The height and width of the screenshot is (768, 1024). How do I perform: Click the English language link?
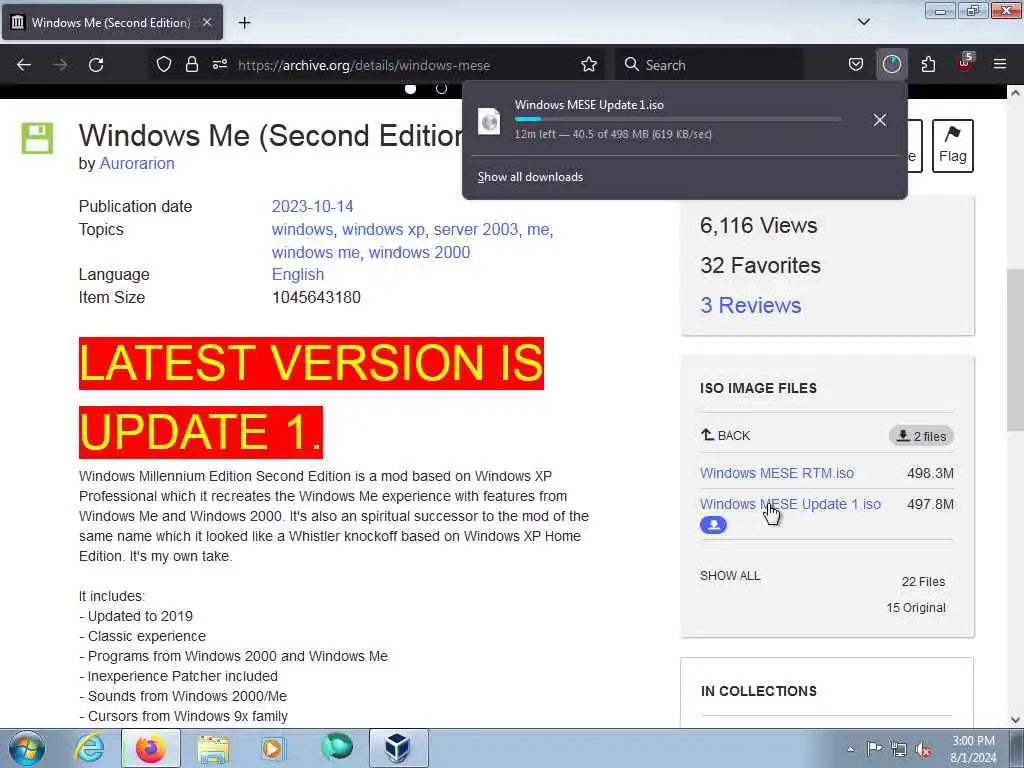(298, 274)
